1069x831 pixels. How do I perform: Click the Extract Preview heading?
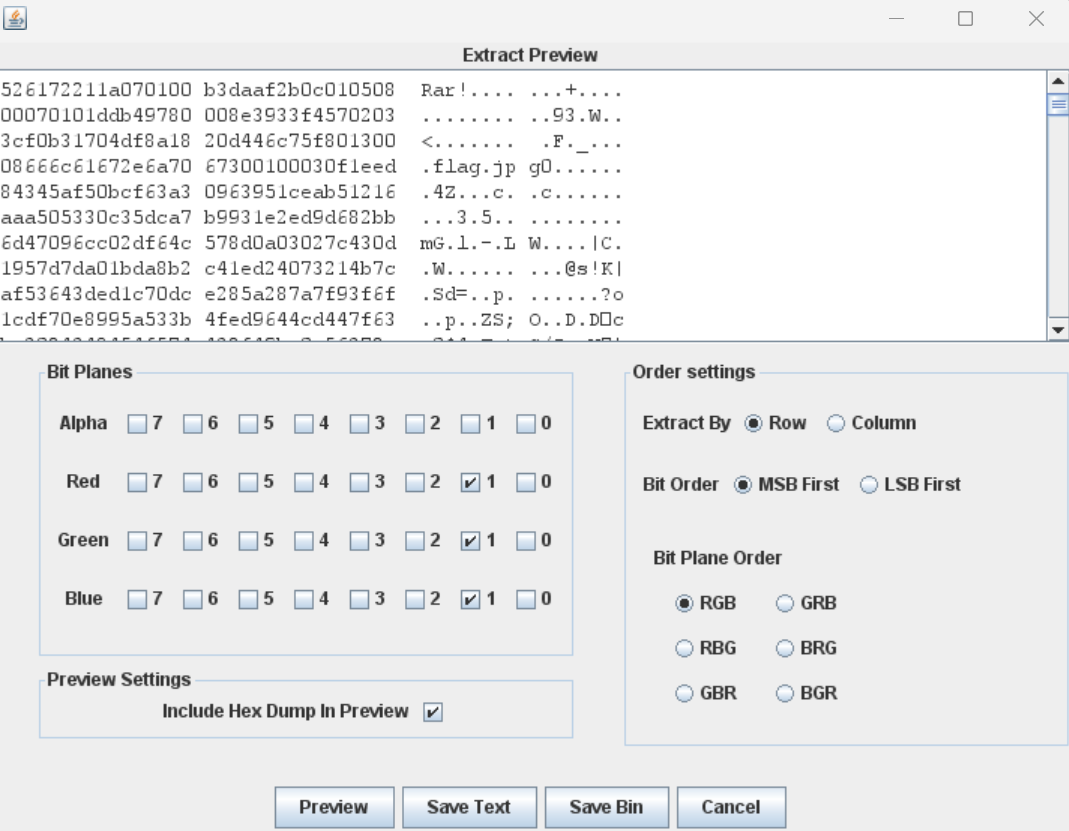pos(530,55)
